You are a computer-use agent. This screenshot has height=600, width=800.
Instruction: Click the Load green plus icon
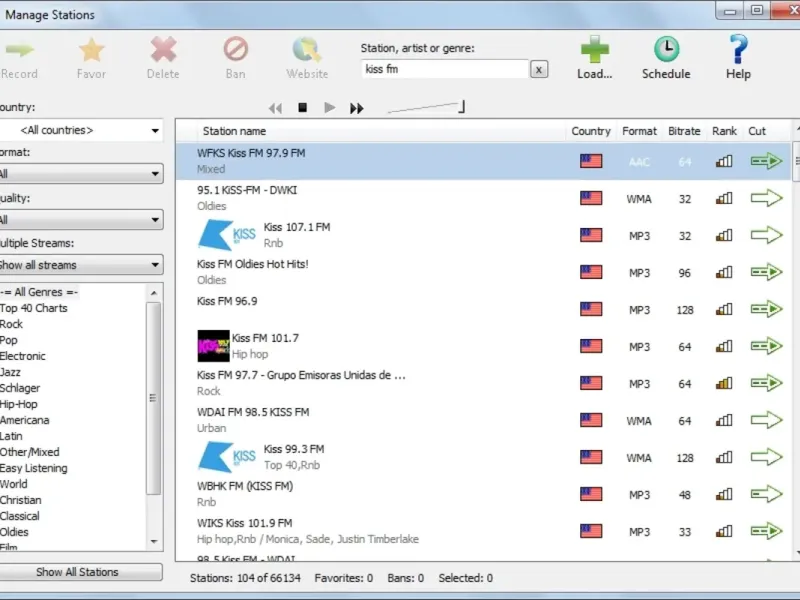point(594,49)
